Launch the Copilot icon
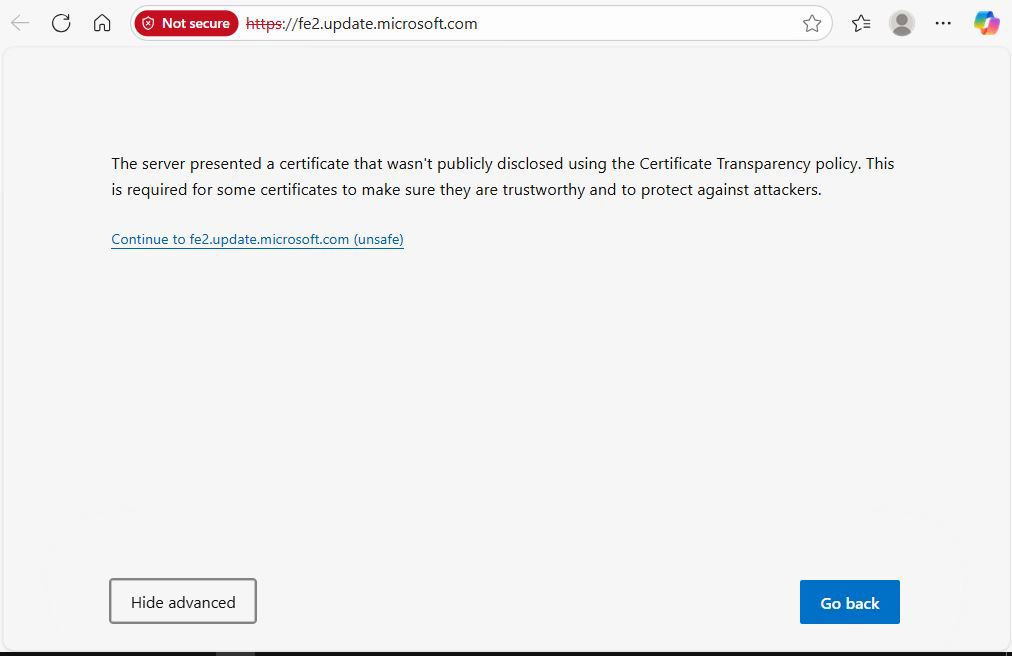 coord(986,23)
